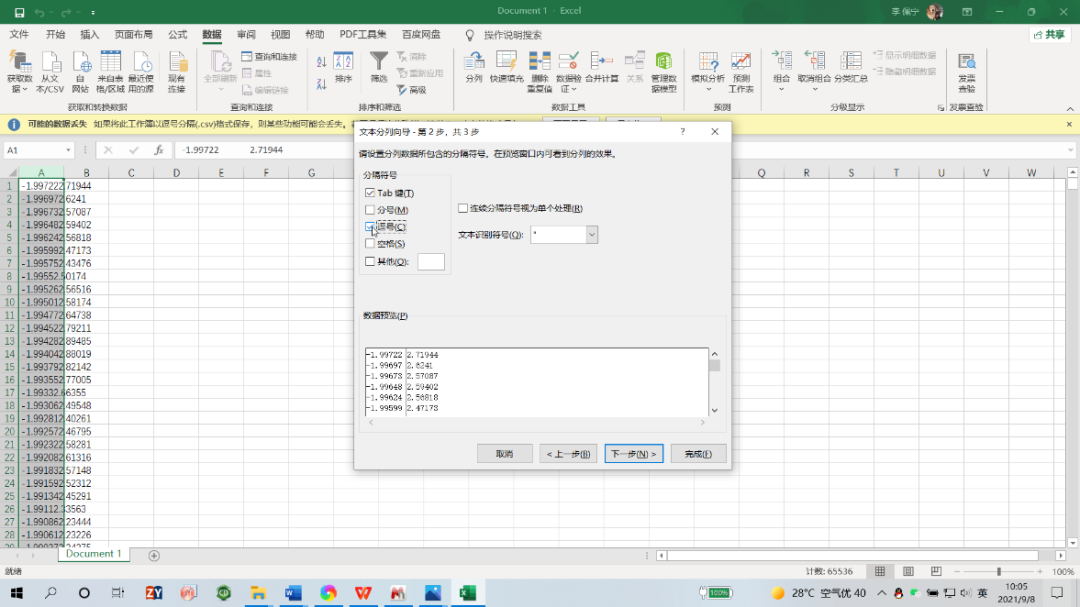
Task: Click the 其他 delimiter input field
Action: pyautogui.click(x=430, y=262)
